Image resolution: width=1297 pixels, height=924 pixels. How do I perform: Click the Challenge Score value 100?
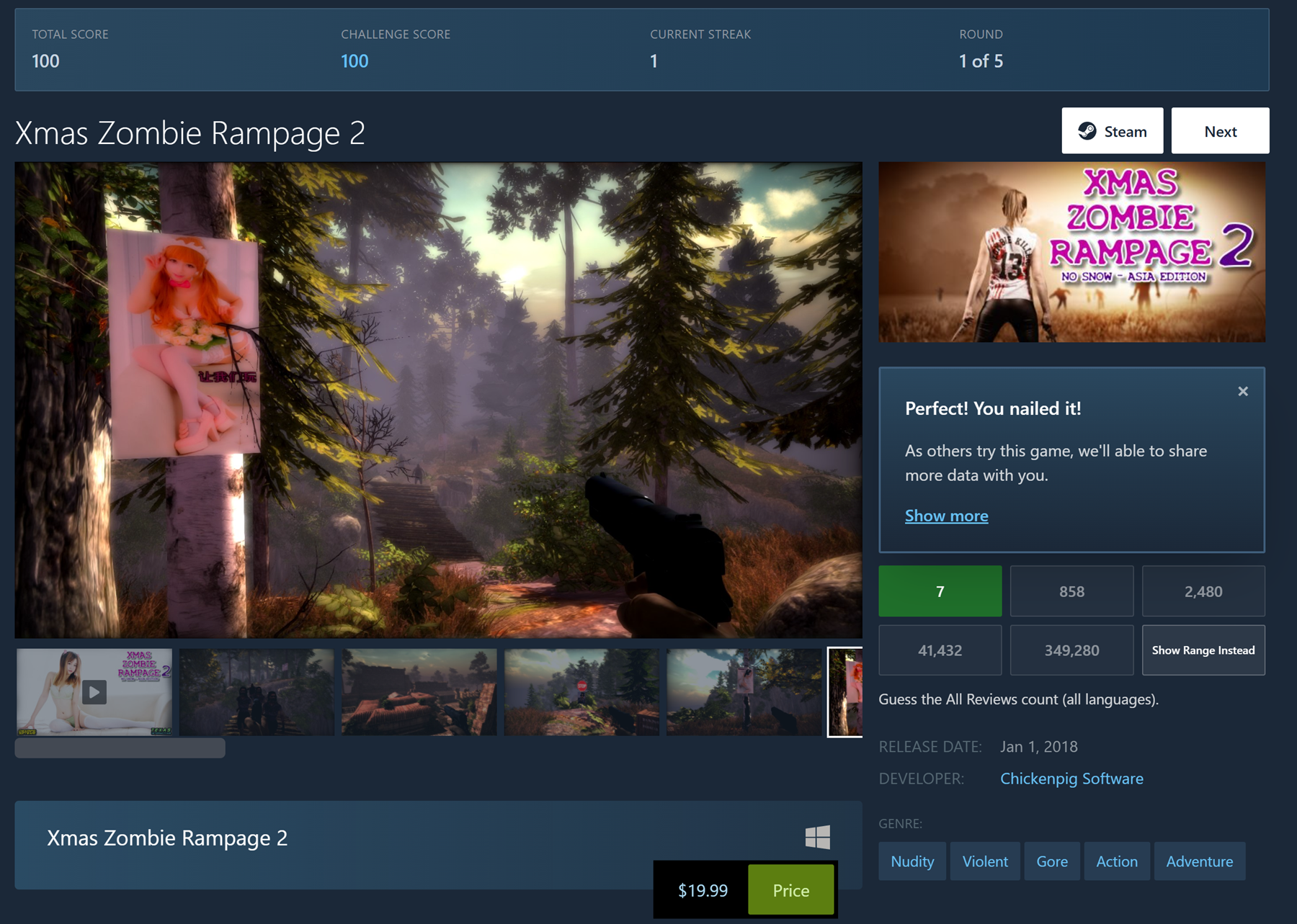point(355,61)
